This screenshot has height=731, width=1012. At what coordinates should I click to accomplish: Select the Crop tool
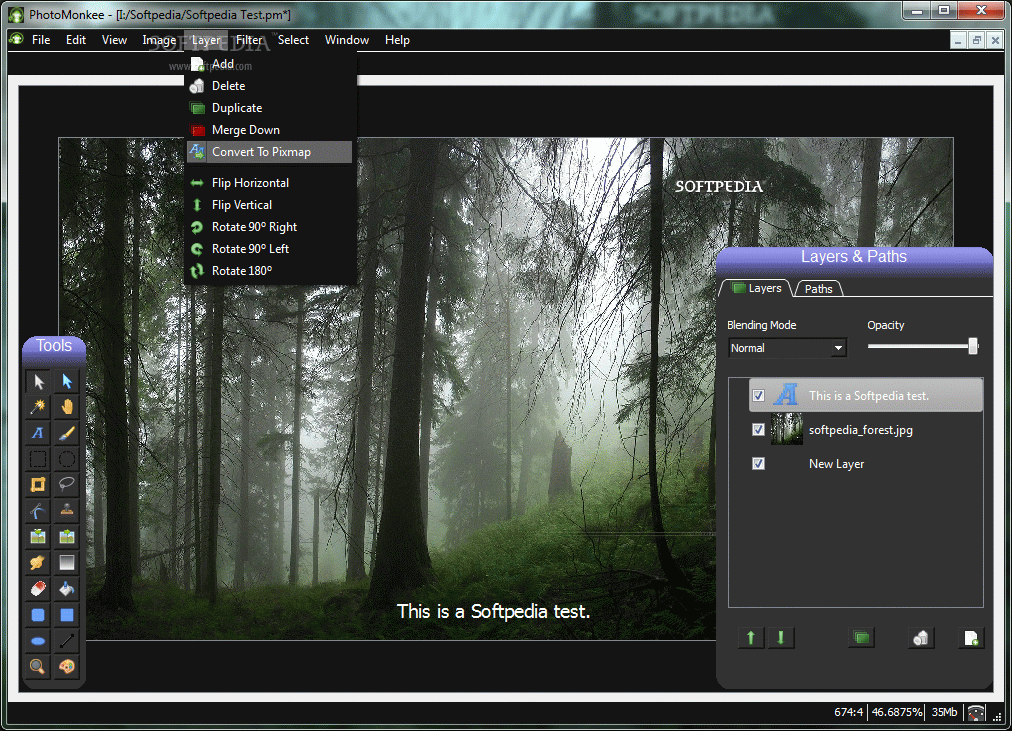[38, 485]
